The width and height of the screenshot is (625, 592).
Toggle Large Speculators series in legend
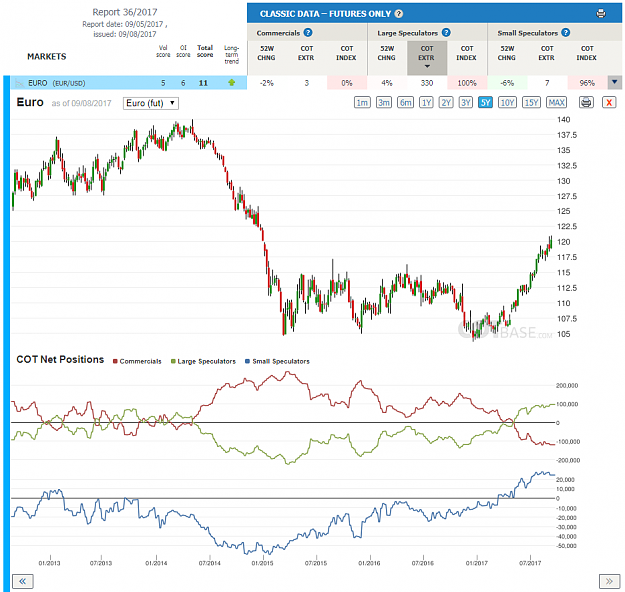(x=203, y=361)
